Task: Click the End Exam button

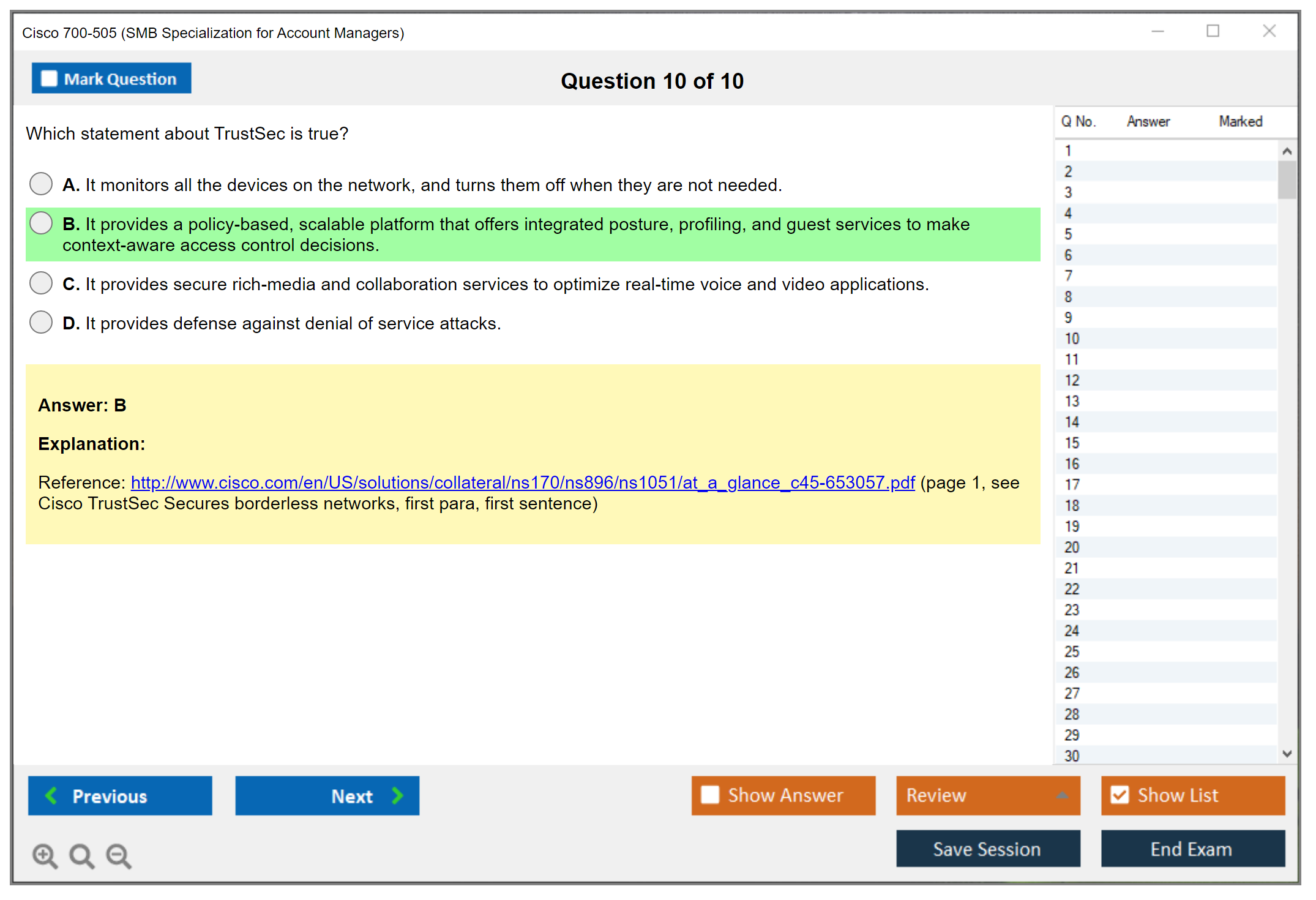Action: (x=1192, y=849)
